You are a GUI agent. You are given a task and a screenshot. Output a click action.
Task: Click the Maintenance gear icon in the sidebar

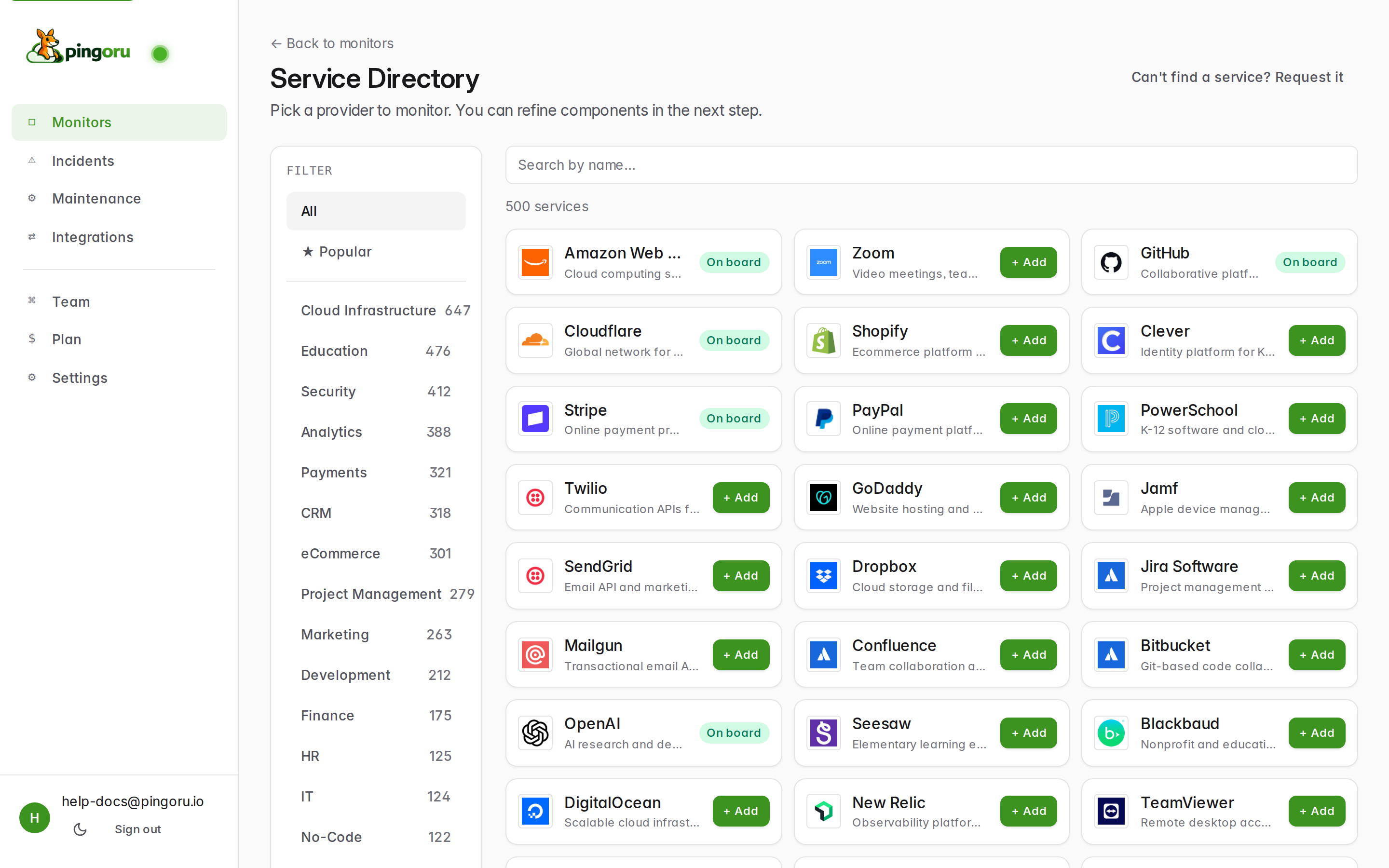[x=32, y=198]
